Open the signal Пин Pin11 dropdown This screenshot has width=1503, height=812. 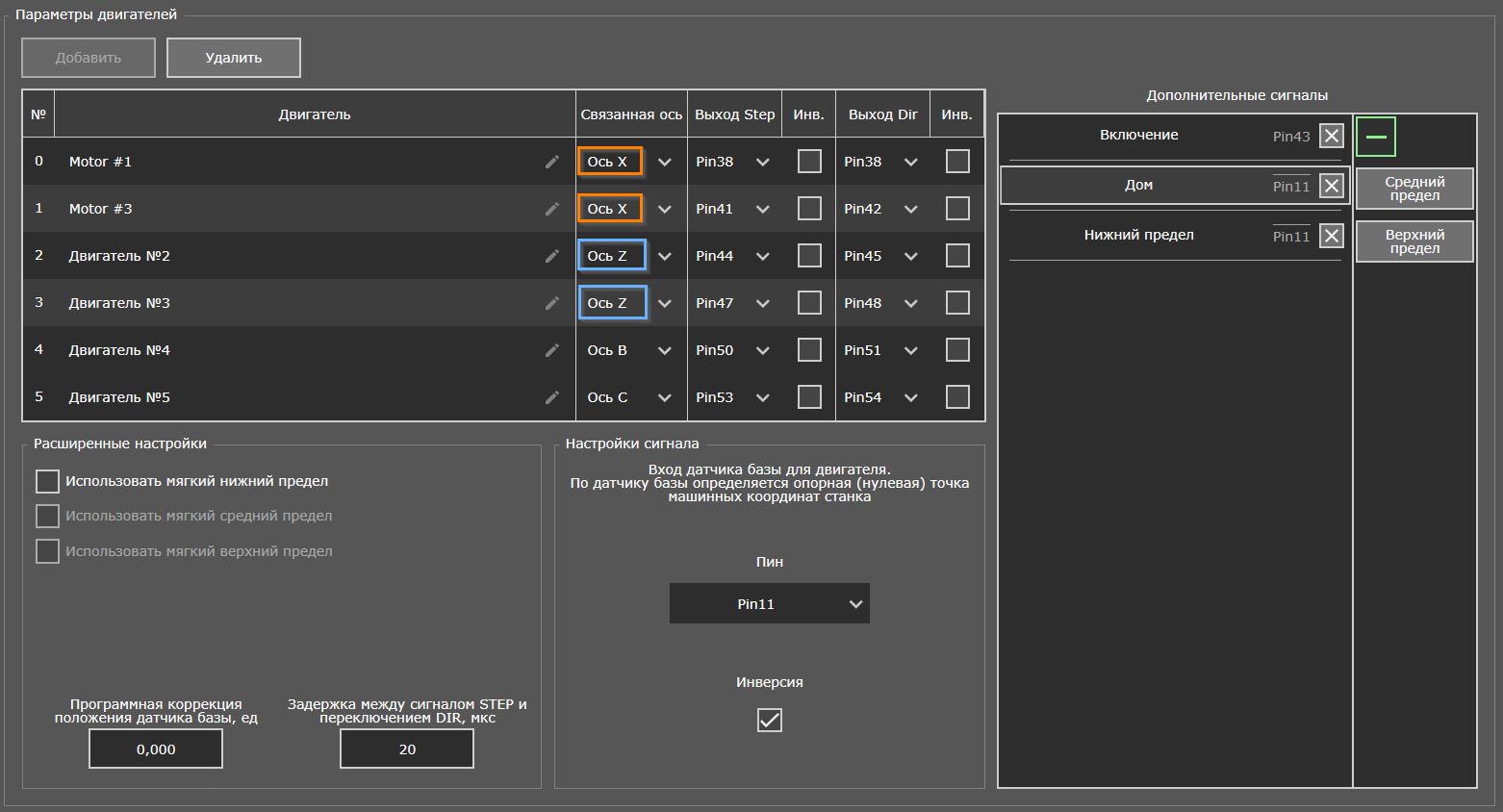770,603
